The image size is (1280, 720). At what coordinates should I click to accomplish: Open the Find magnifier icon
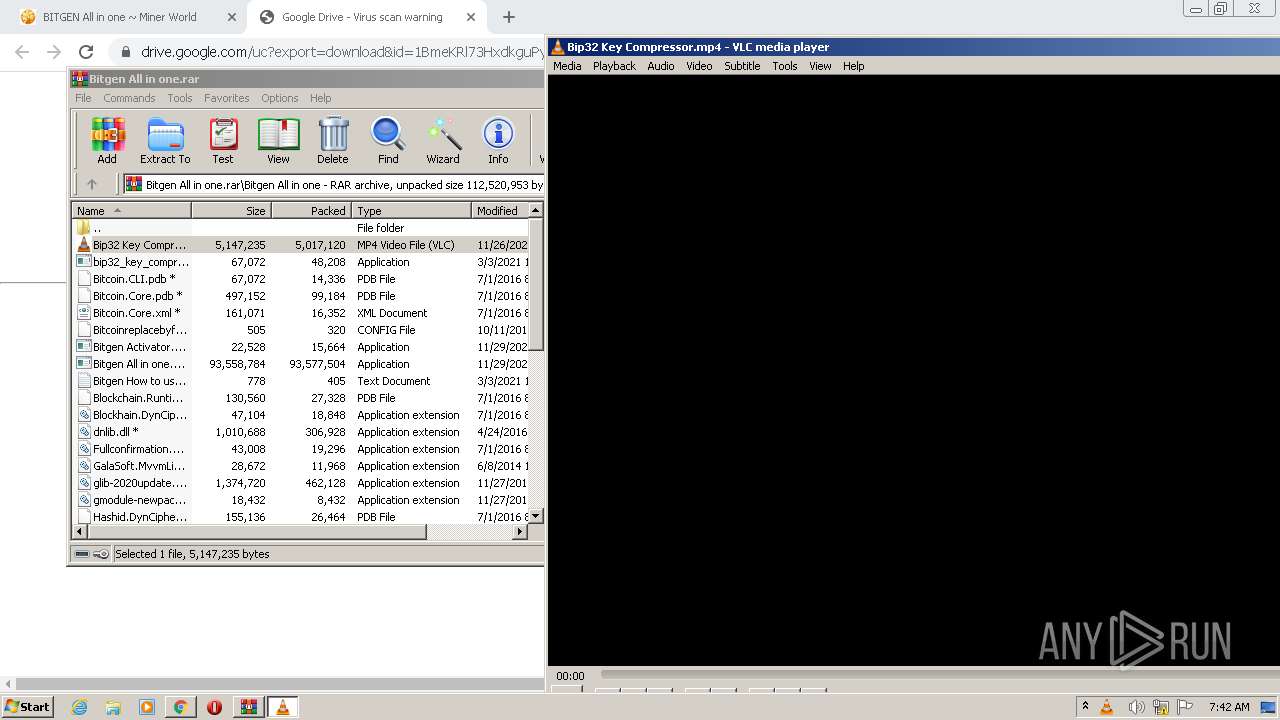pos(388,140)
